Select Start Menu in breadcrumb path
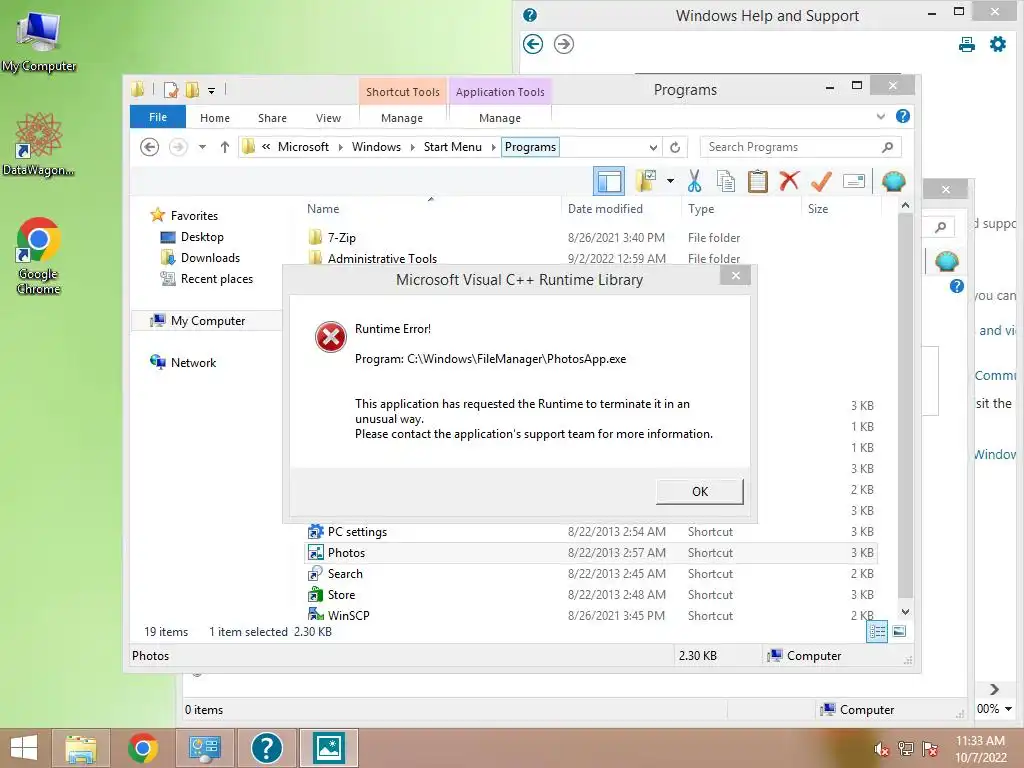Viewport: 1024px width, 768px height. tap(453, 147)
